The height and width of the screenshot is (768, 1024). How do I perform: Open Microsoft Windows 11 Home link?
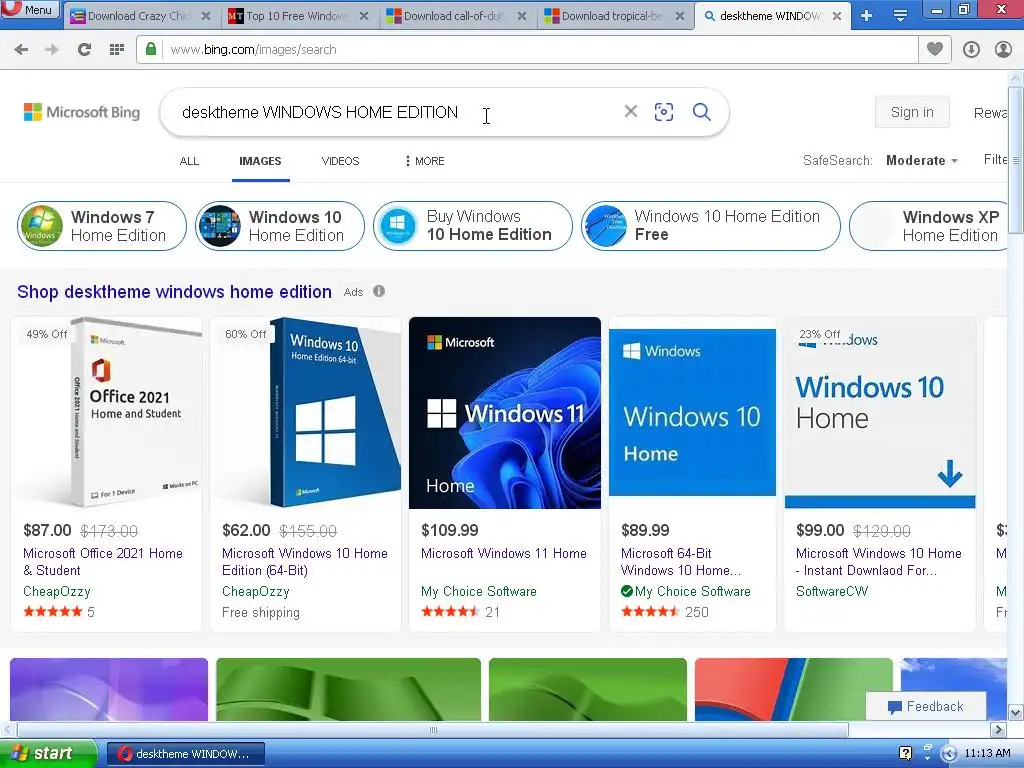pos(504,553)
